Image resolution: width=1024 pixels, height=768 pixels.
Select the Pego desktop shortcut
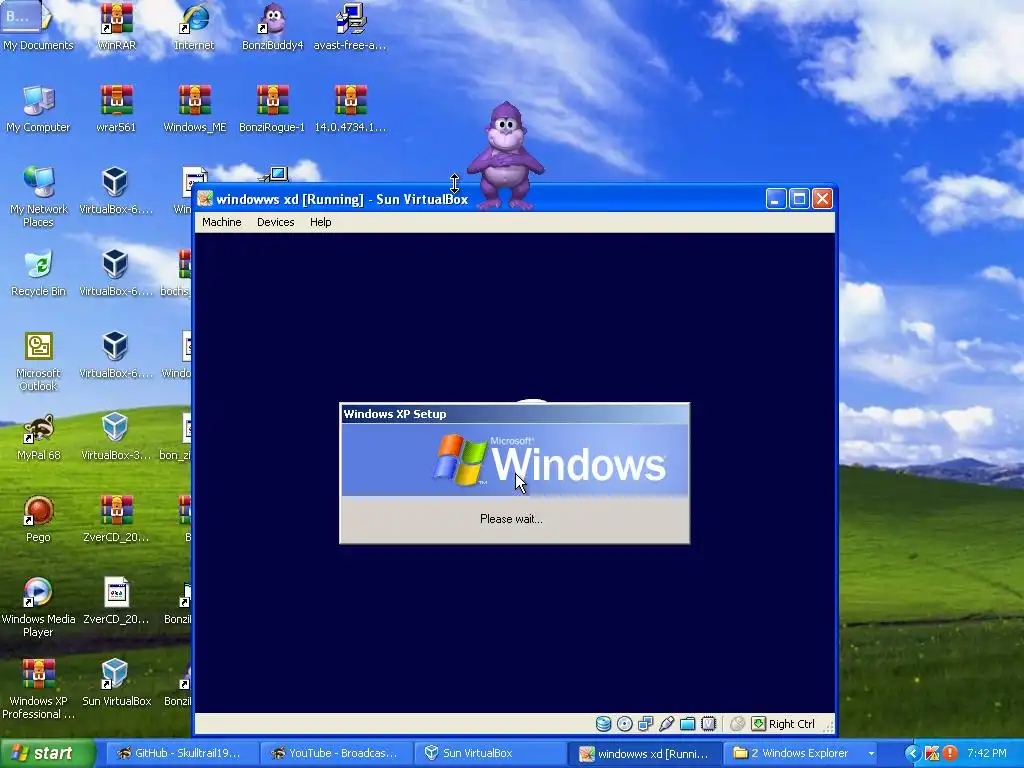pos(38,519)
